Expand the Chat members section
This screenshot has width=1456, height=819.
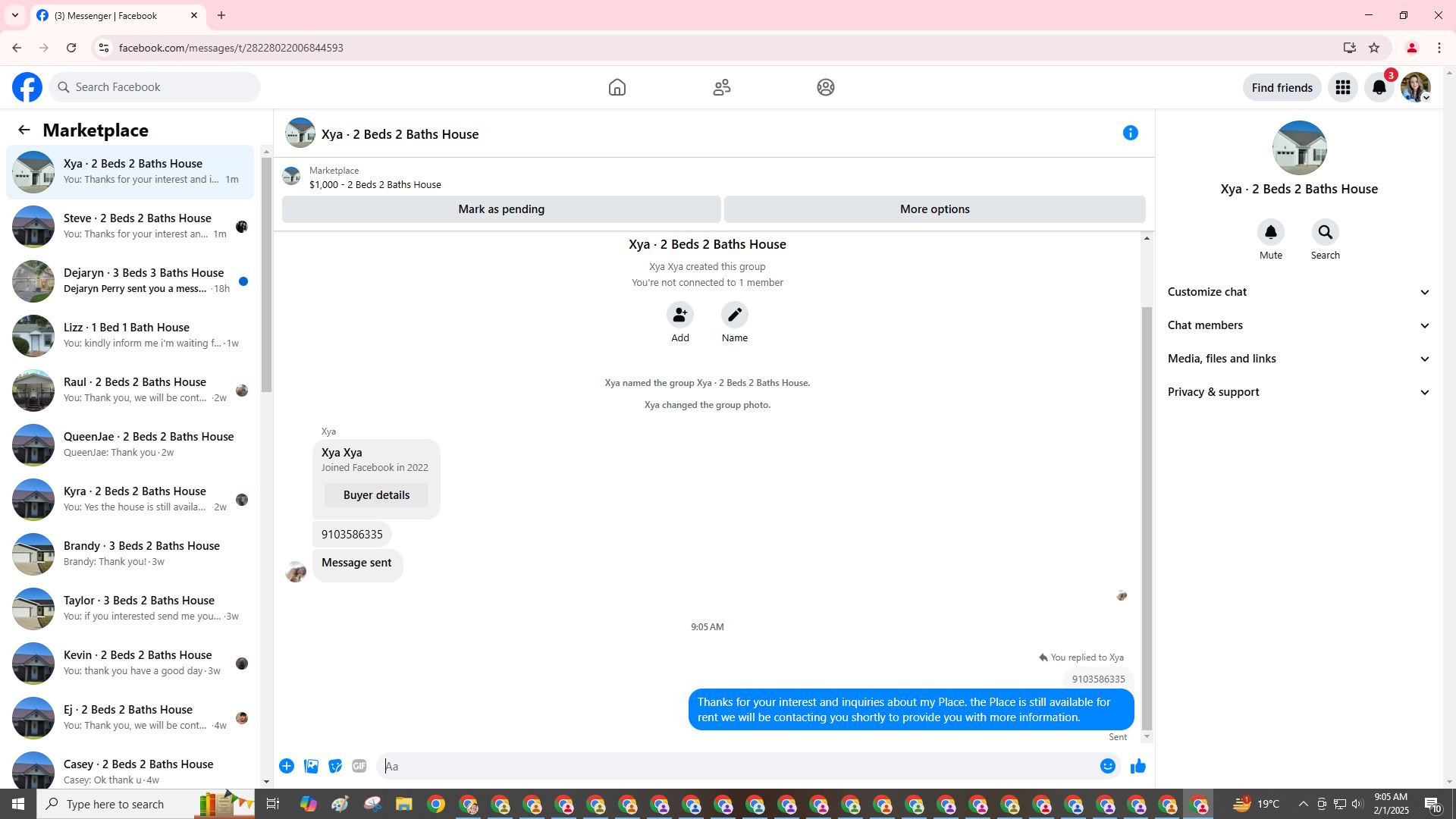[x=1298, y=325]
